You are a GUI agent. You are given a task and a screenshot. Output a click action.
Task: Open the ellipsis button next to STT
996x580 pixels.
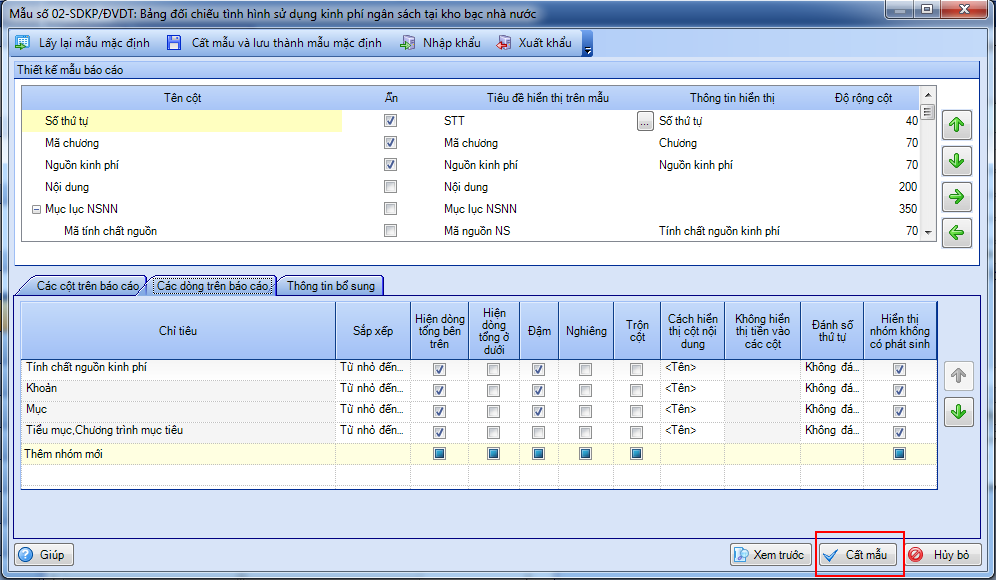pos(645,121)
